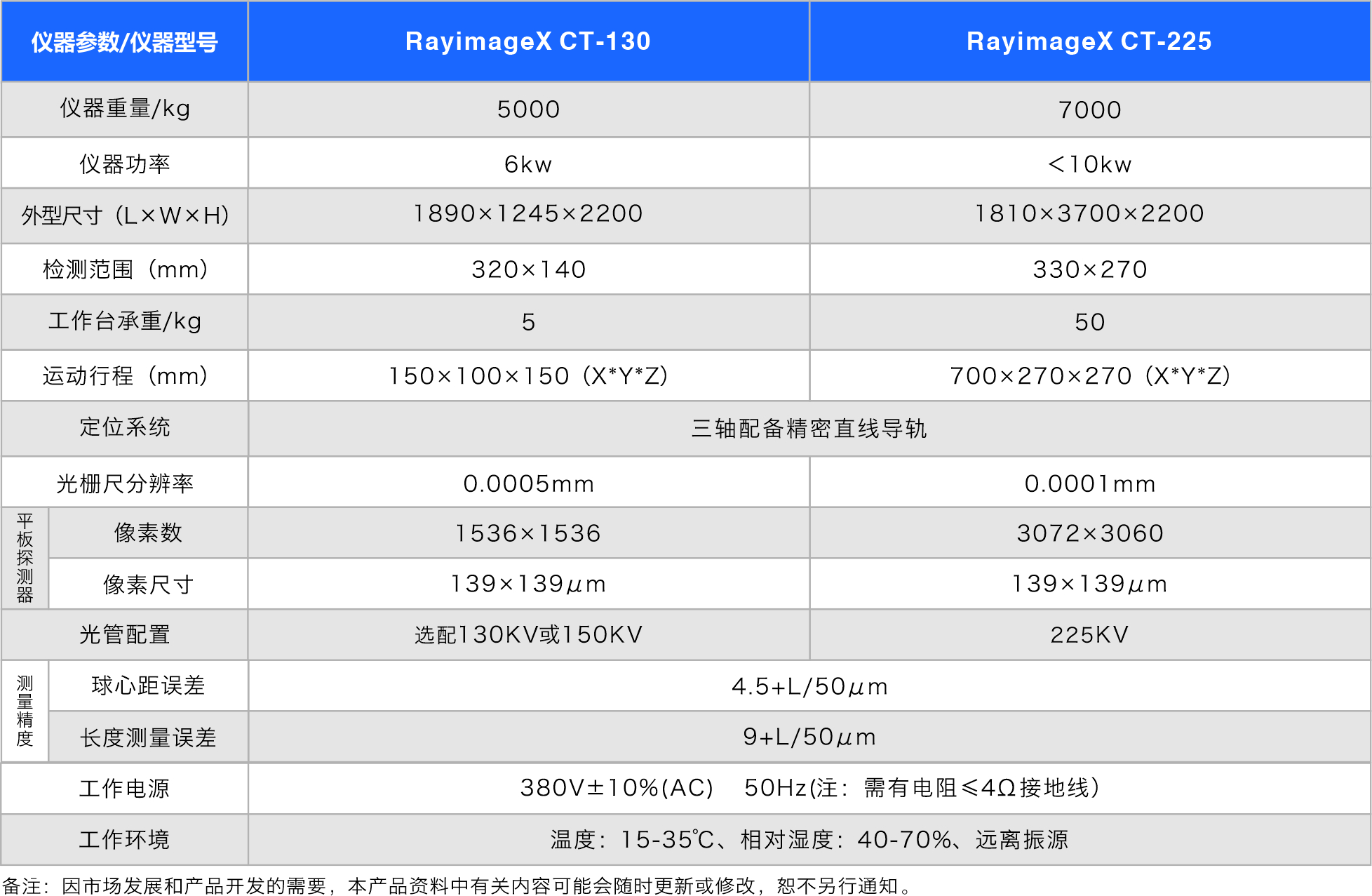The image size is (1372, 896).
Task: Select the 5000 weight value
Action: (528, 109)
